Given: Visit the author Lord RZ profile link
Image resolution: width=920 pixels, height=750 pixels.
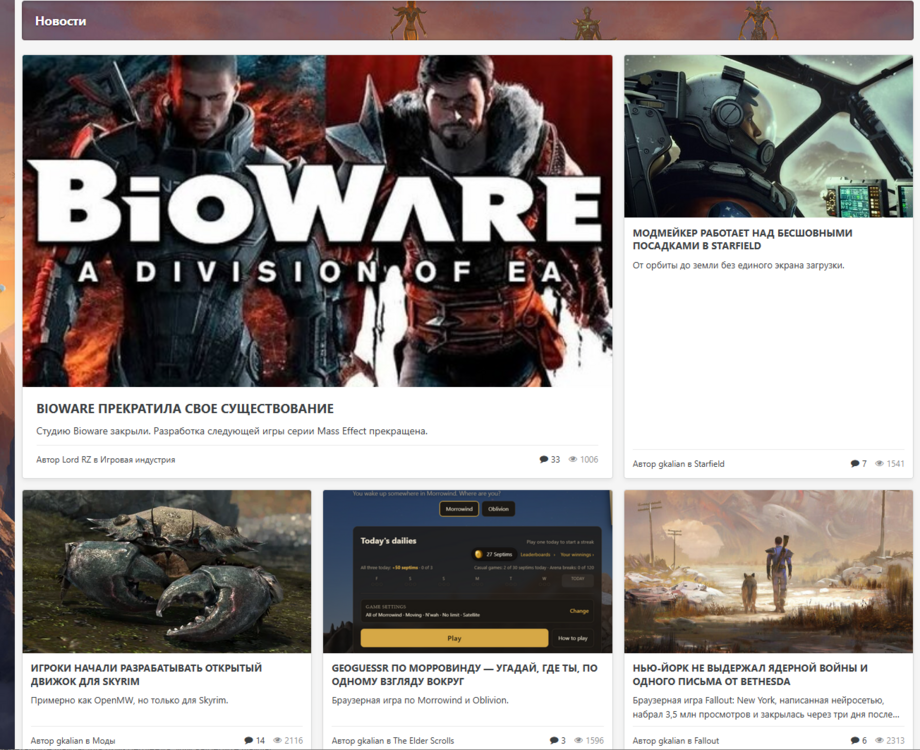Looking at the screenshot, I should click(76, 460).
